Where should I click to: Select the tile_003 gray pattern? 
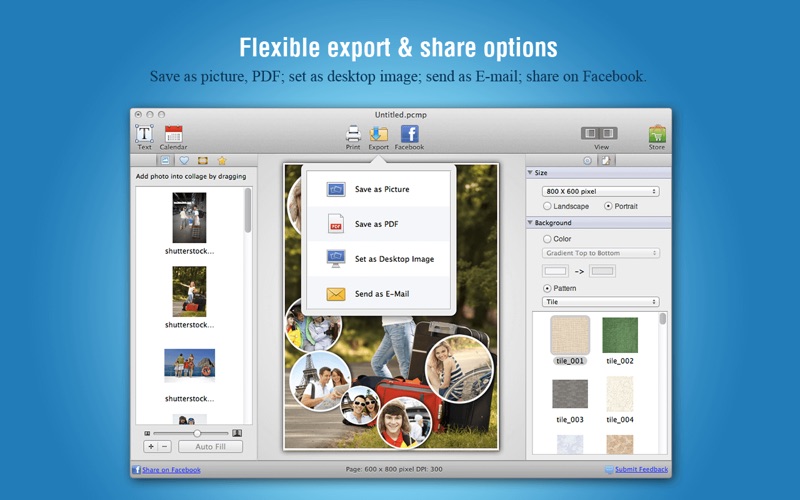pyautogui.click(x=570, y=393)
